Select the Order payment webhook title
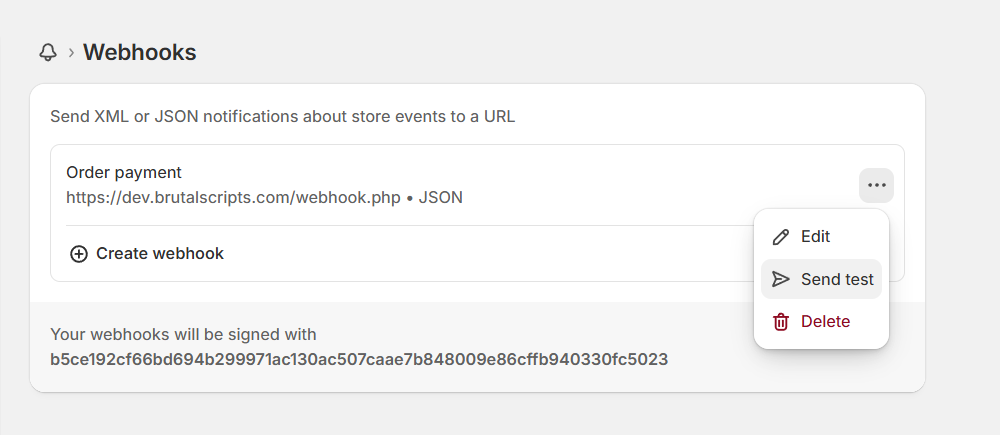The image size is (1000, 435). click(x=124, y=173)
